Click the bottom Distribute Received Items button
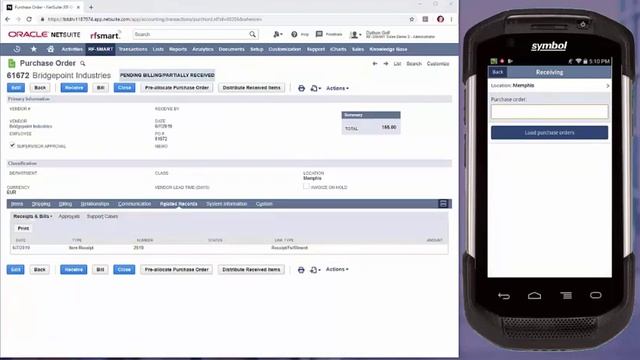 tap(251, 270)
